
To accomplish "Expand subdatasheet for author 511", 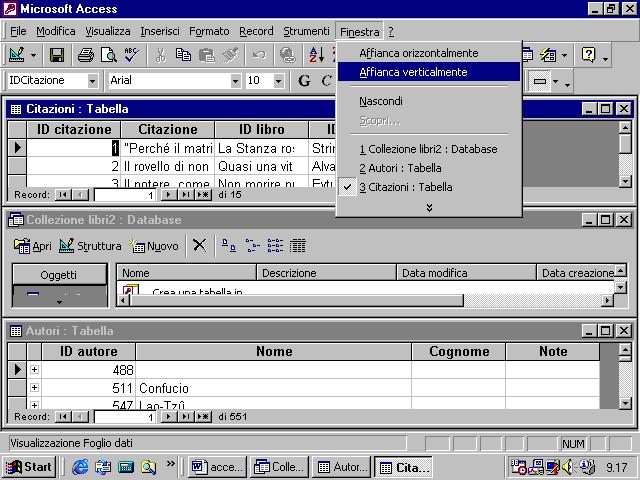I will pos(34,387).
